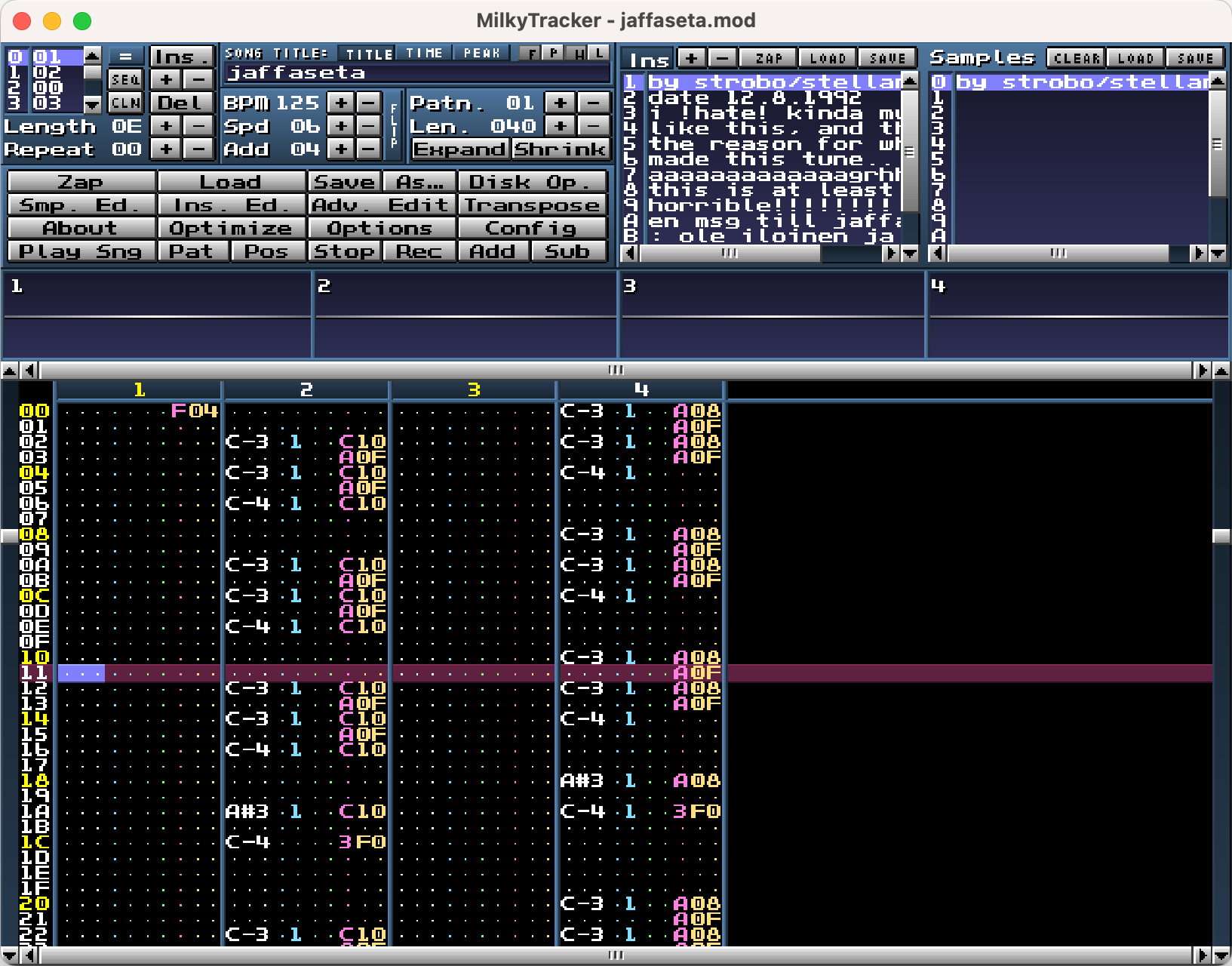Switch to the TIME display tab
Screen dimensions: 1232x966
point(424,53)
